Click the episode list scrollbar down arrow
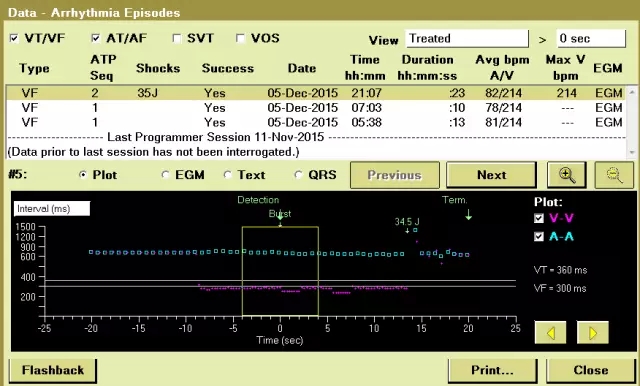640x386 pixels. (x=632, y=153)
